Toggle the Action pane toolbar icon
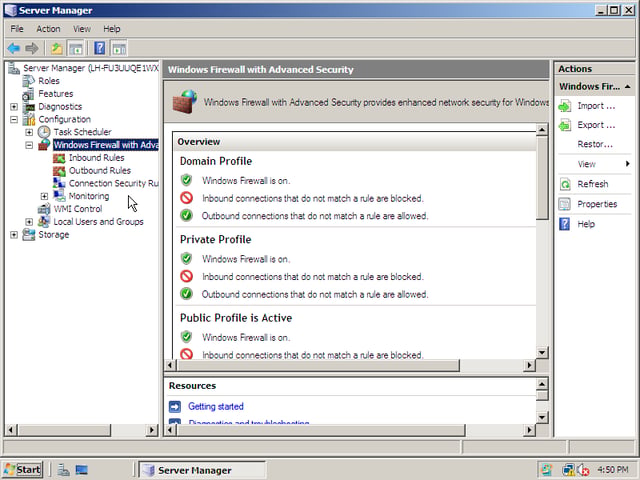Image resolution: width=640 pixels, height=480 pixels. coord(119,49)
